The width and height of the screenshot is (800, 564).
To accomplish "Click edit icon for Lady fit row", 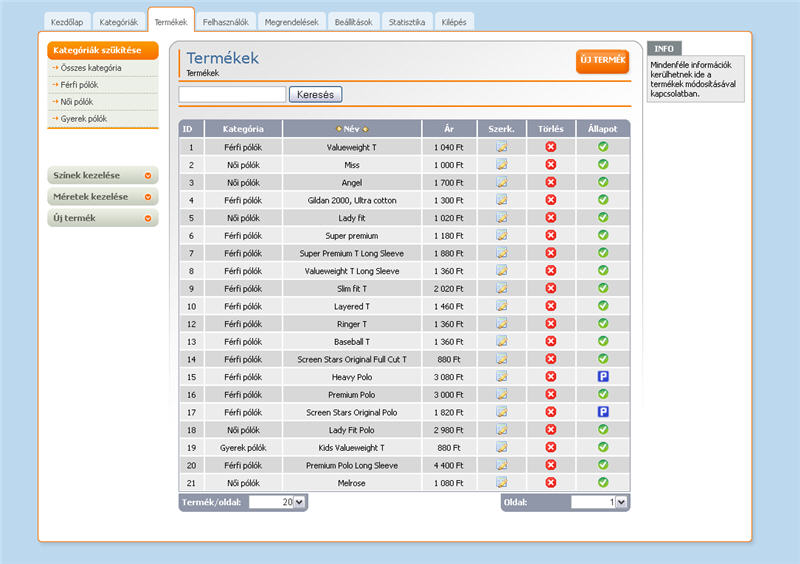I will click(x=501, y=217).
